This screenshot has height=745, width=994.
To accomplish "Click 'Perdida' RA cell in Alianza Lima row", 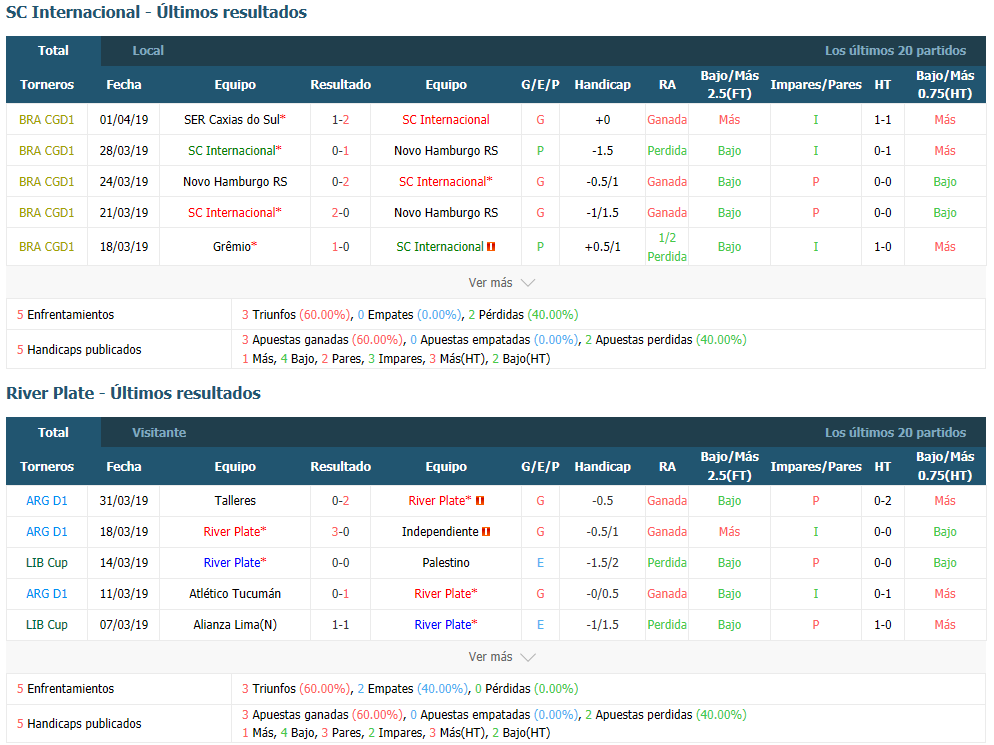I will point(667,625).
